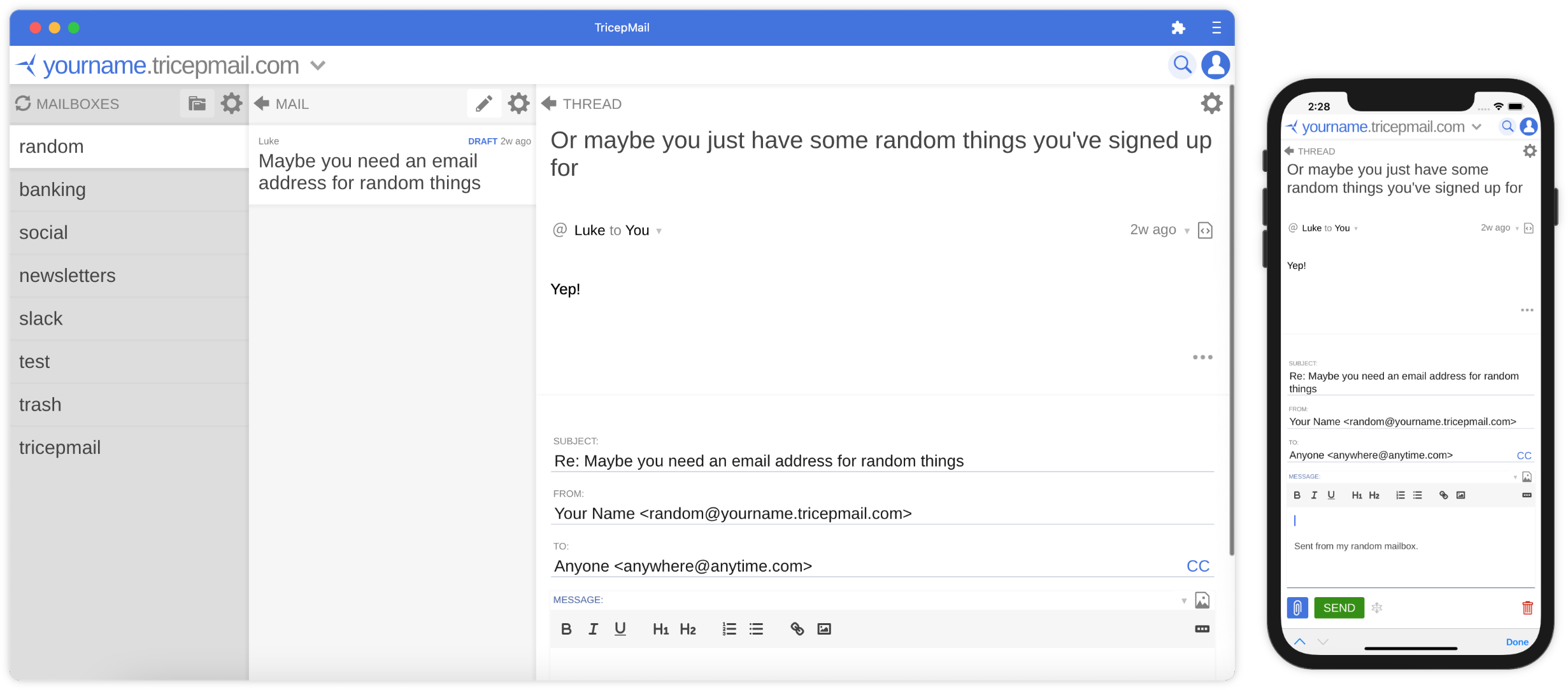Toggle Italic in desktop editor toolbar
This screenshot has height=690, width=1568.
click(x=593, y=629)
